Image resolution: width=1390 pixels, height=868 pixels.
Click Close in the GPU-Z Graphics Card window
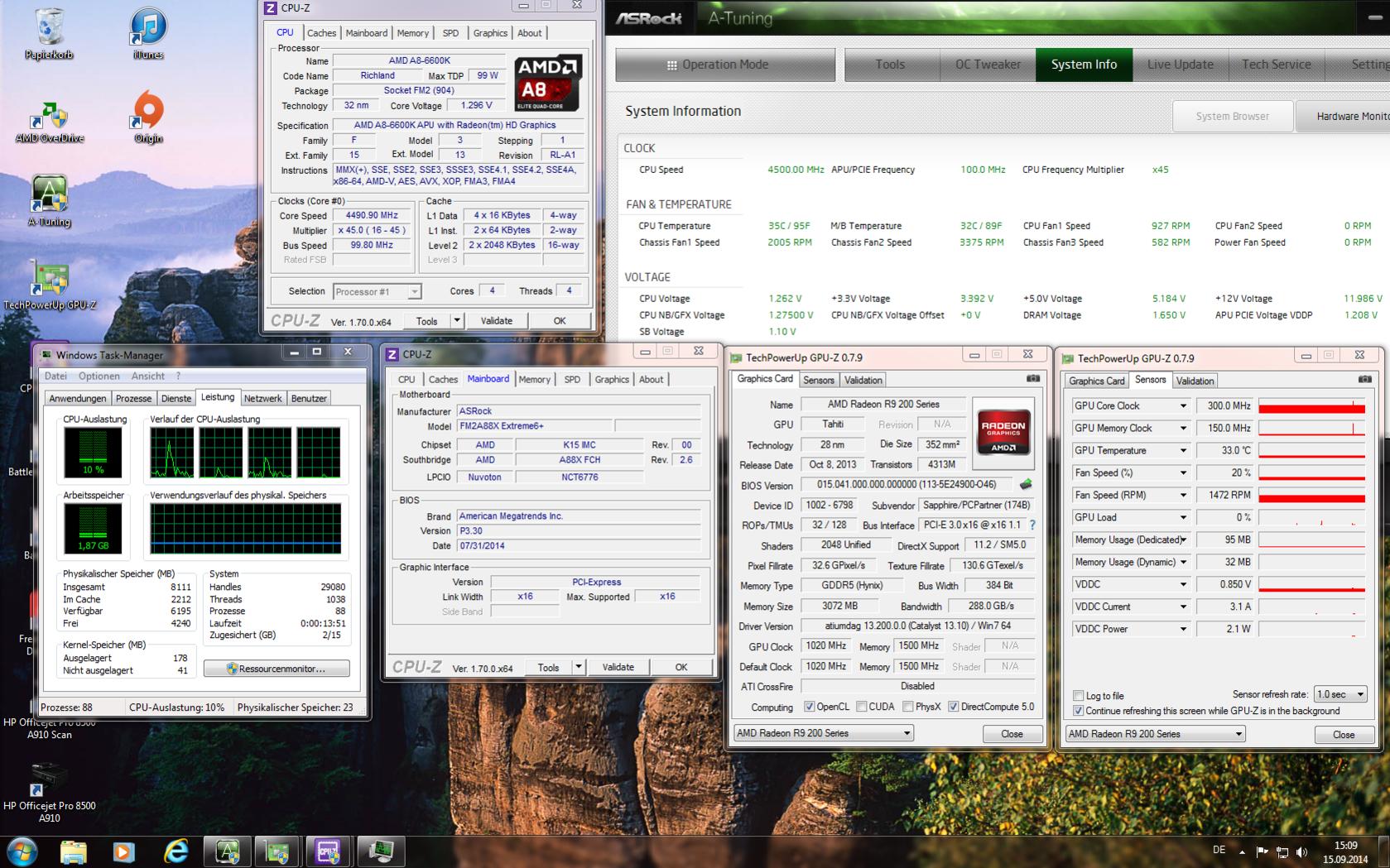coord(1012,734)
